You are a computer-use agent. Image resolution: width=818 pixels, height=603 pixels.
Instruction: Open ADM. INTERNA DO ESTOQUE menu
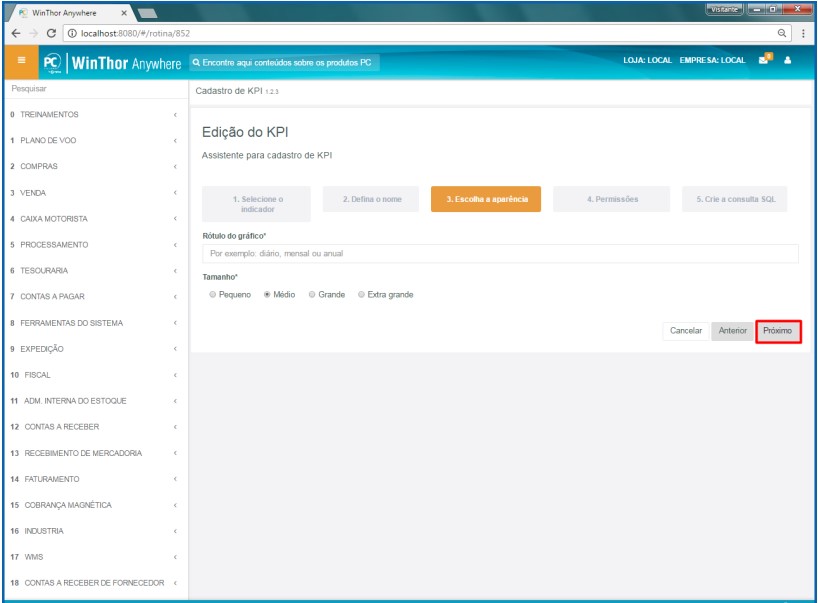pos(94,401)
